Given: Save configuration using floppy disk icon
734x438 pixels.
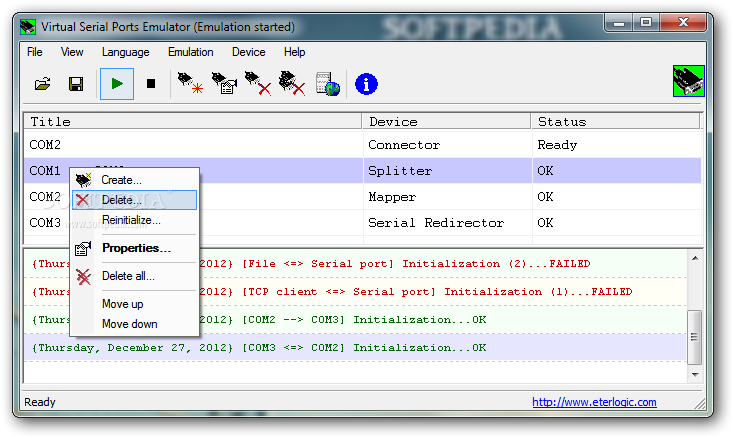Looking at the screenshot, I should [x=76, y=84].
